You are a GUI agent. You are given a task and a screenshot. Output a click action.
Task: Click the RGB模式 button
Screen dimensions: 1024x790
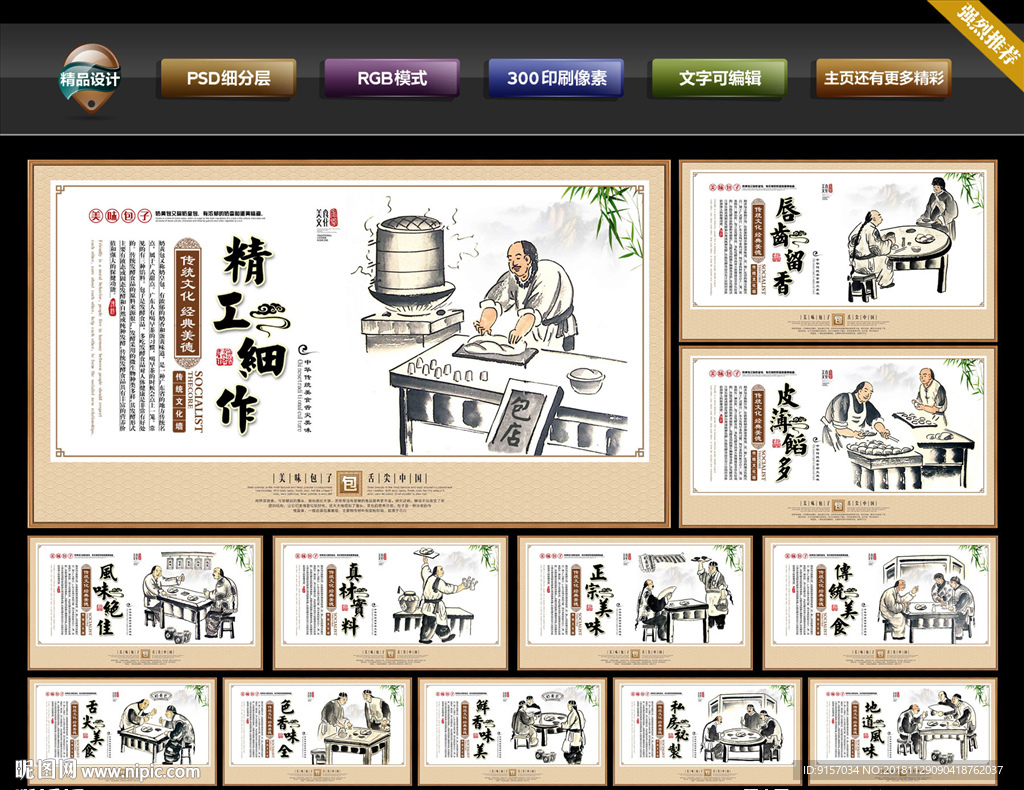(x=392, y=78)
